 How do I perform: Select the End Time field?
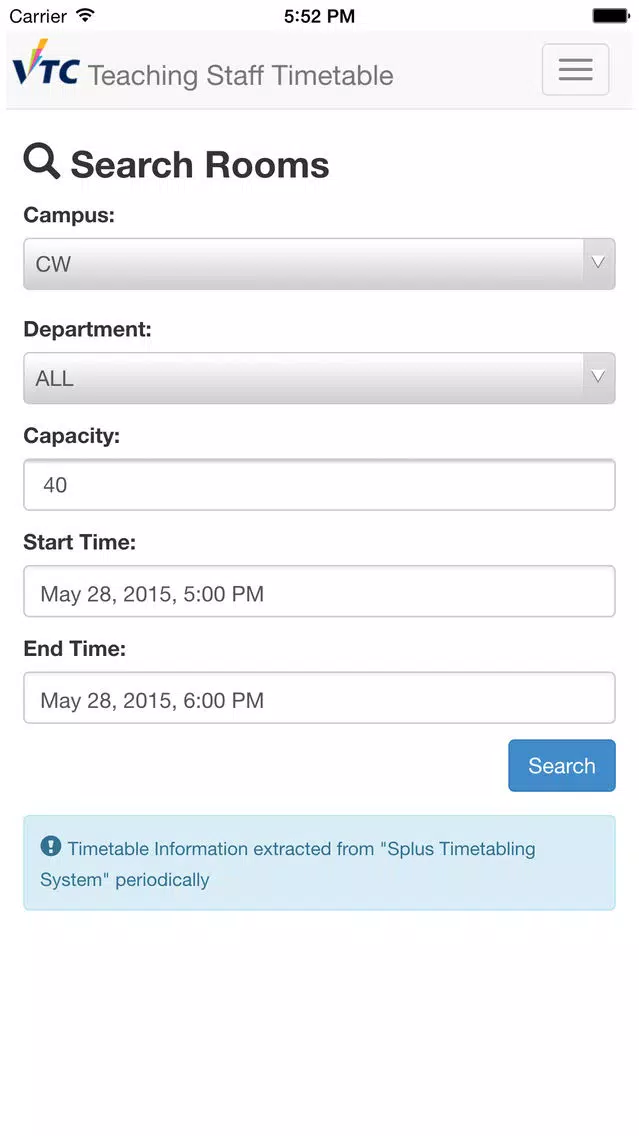click(x=320, y=698)
